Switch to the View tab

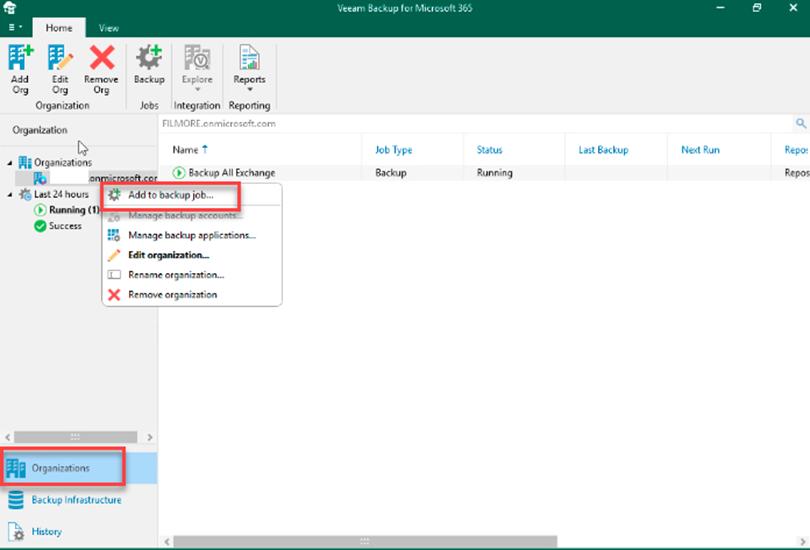coord(108,28)
